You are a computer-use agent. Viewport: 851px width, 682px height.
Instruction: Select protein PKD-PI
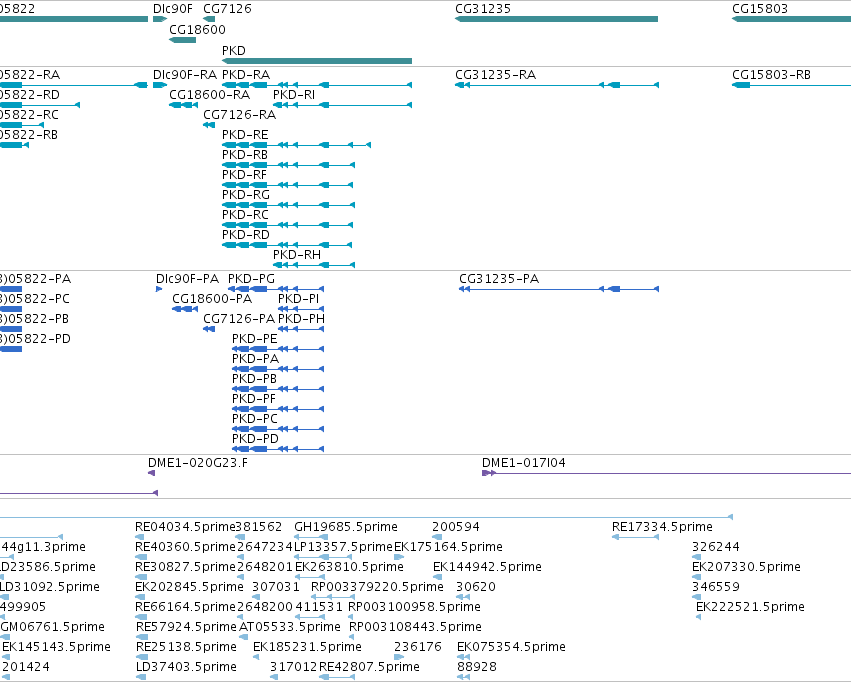point(301,309)
